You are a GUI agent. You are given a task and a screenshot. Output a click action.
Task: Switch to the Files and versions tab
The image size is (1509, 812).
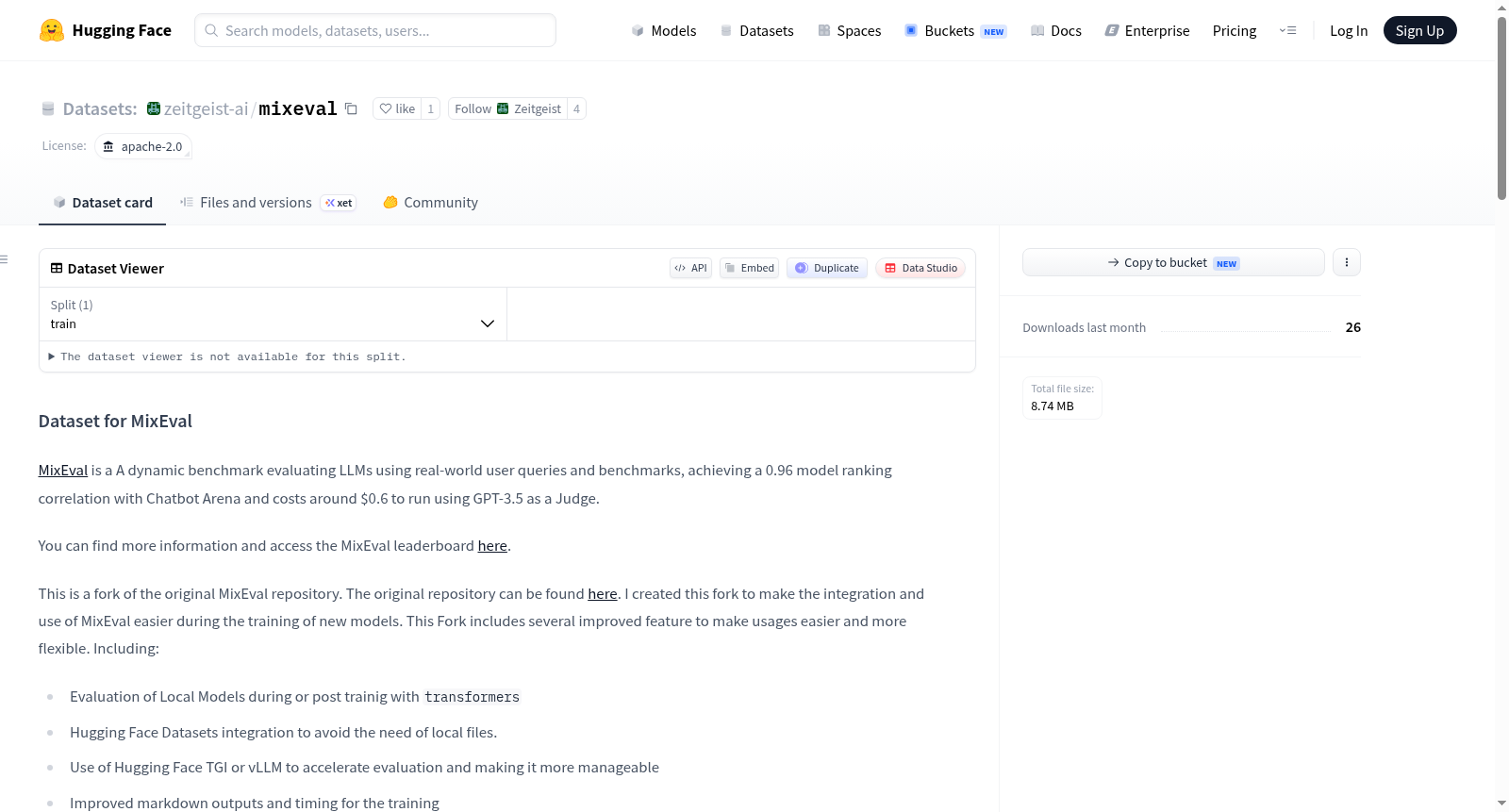pos(268,202)
